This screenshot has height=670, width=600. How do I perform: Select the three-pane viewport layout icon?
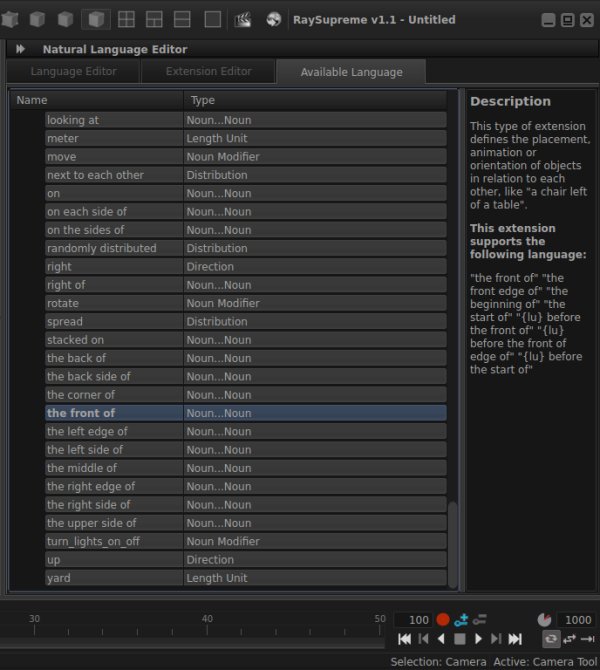coord(154,19)
